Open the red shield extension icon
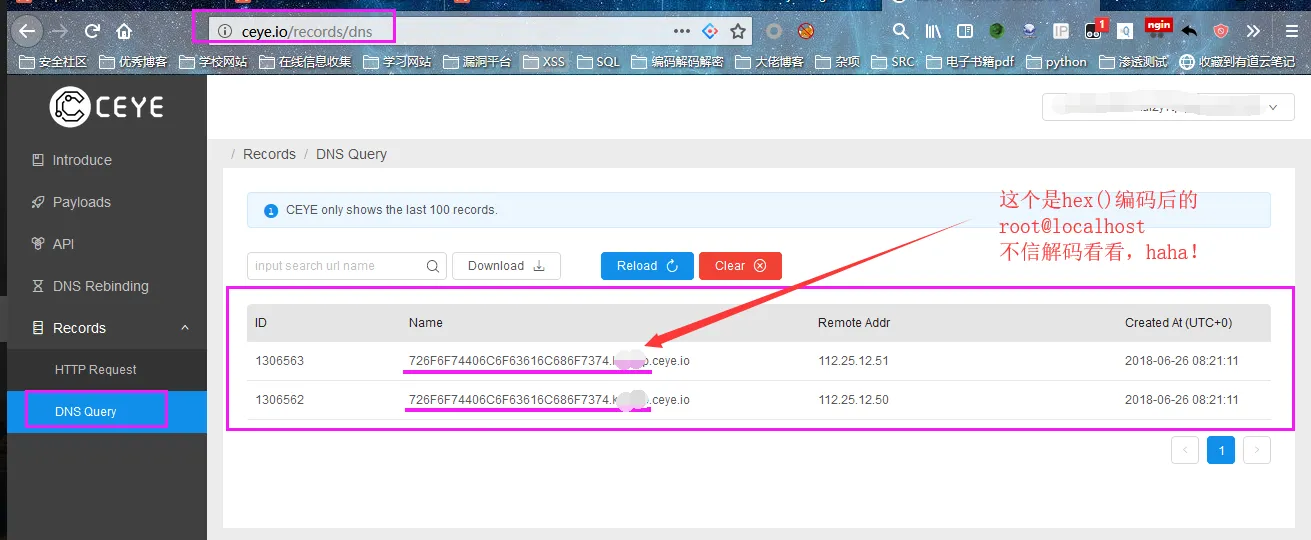The image size is (1311, 540). tap(1221, 31)
